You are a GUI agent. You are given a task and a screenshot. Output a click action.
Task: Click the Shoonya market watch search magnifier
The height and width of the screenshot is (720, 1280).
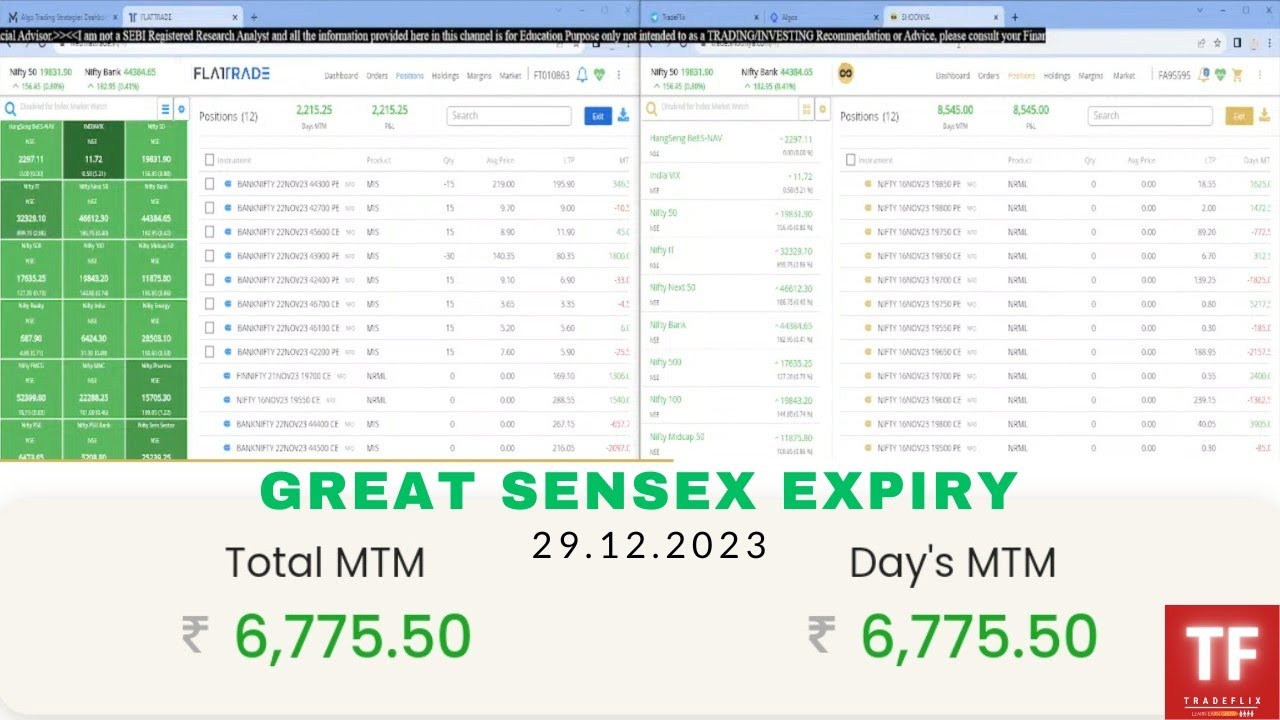coord(652,109)
